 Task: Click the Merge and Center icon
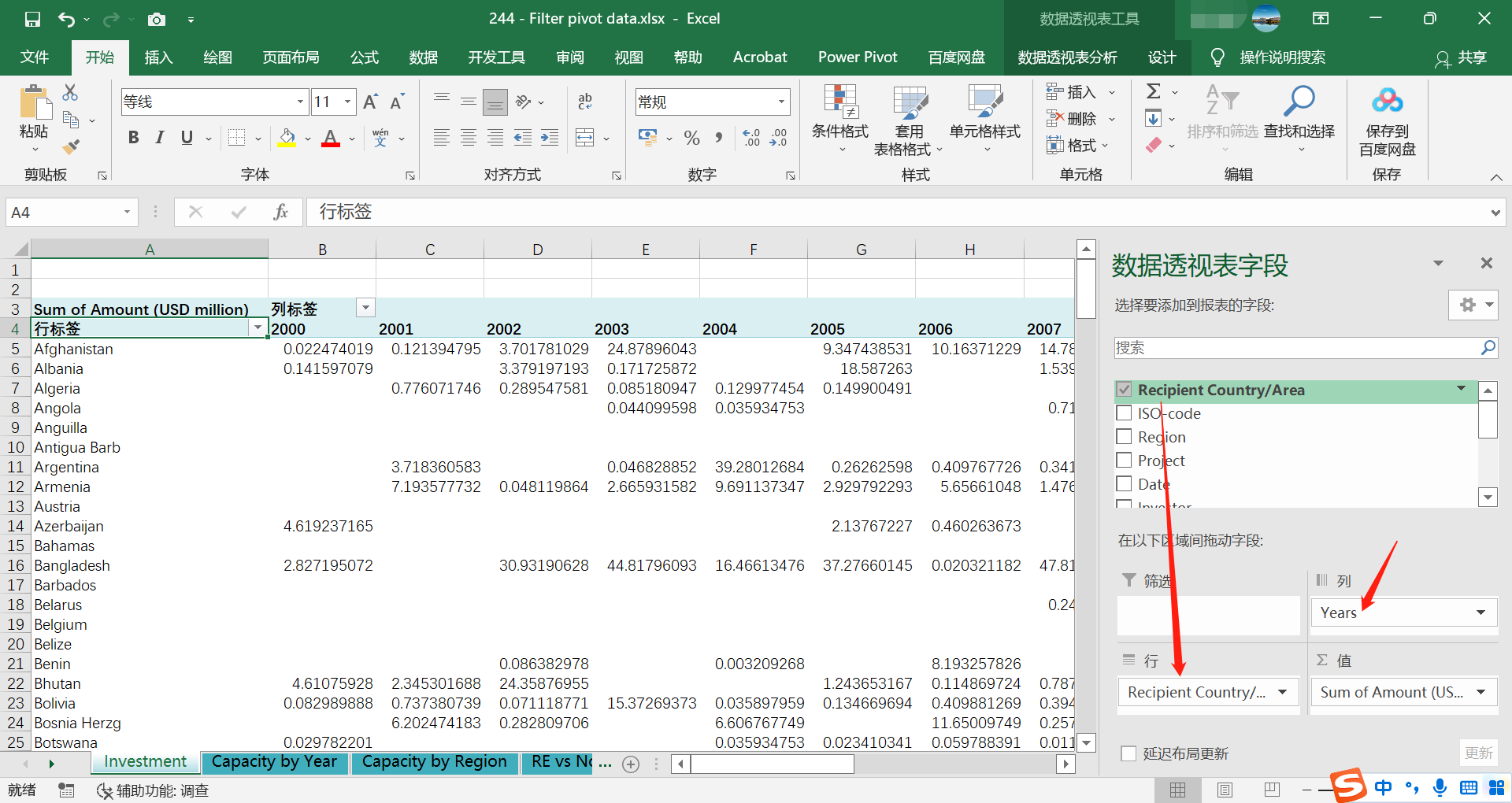(x=585, y=138)
